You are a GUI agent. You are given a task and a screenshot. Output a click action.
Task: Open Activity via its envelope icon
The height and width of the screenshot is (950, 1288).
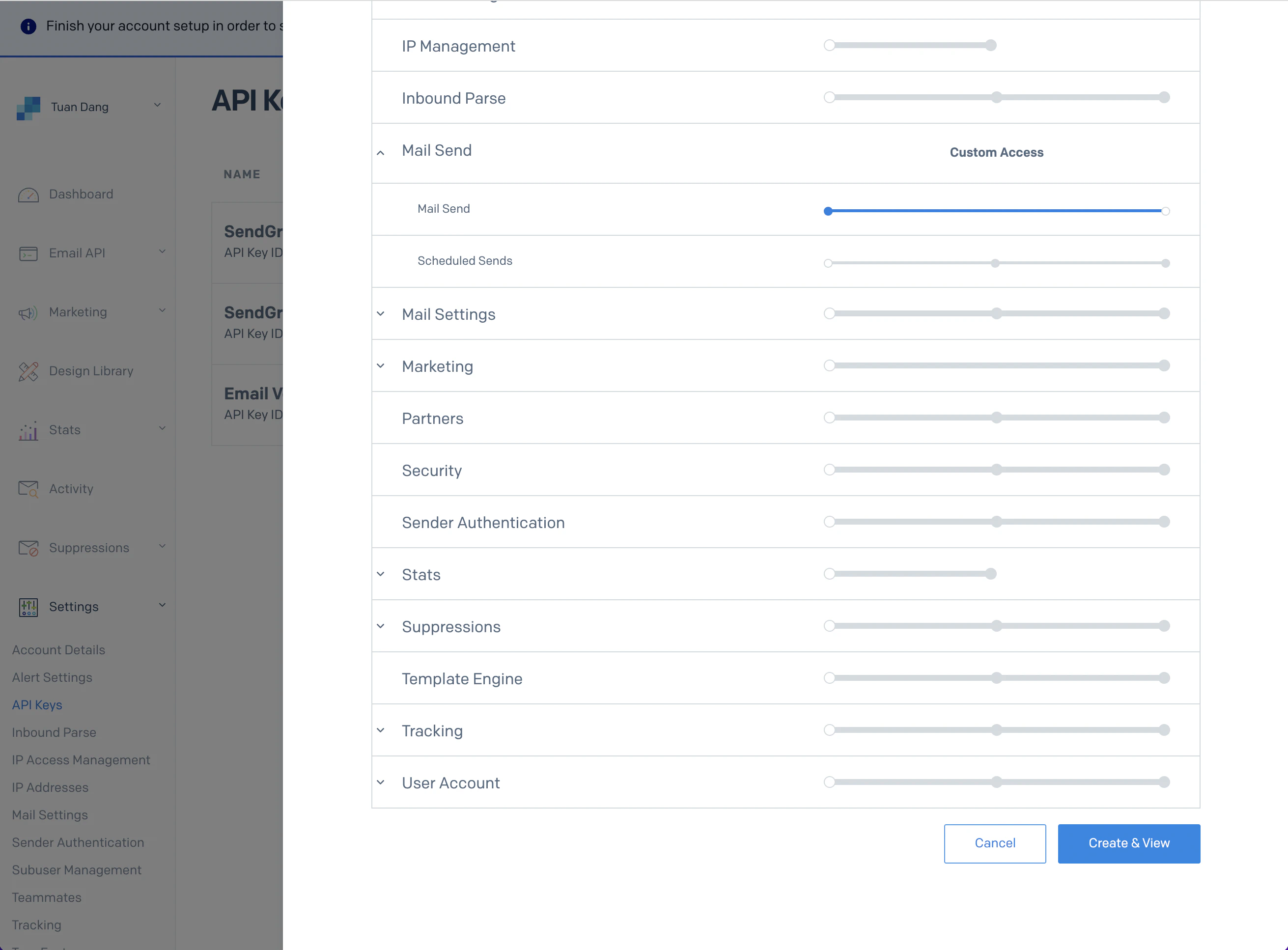coord(28,489)
